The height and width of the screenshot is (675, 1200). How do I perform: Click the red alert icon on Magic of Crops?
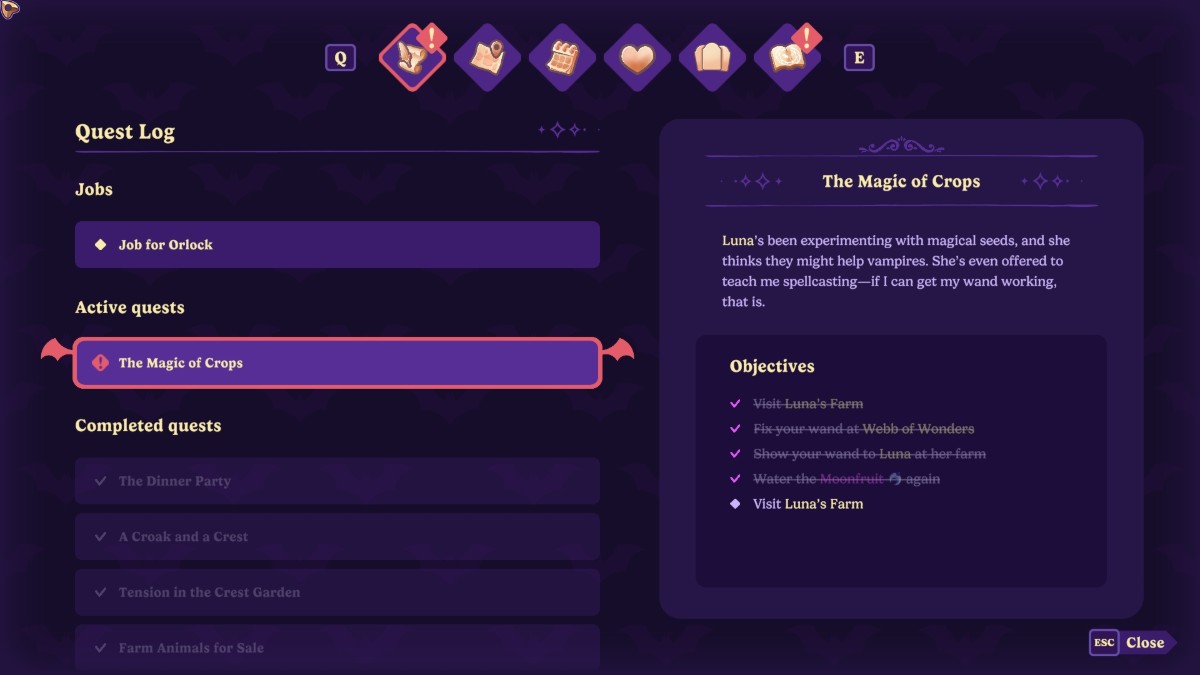tap(100, 363)
